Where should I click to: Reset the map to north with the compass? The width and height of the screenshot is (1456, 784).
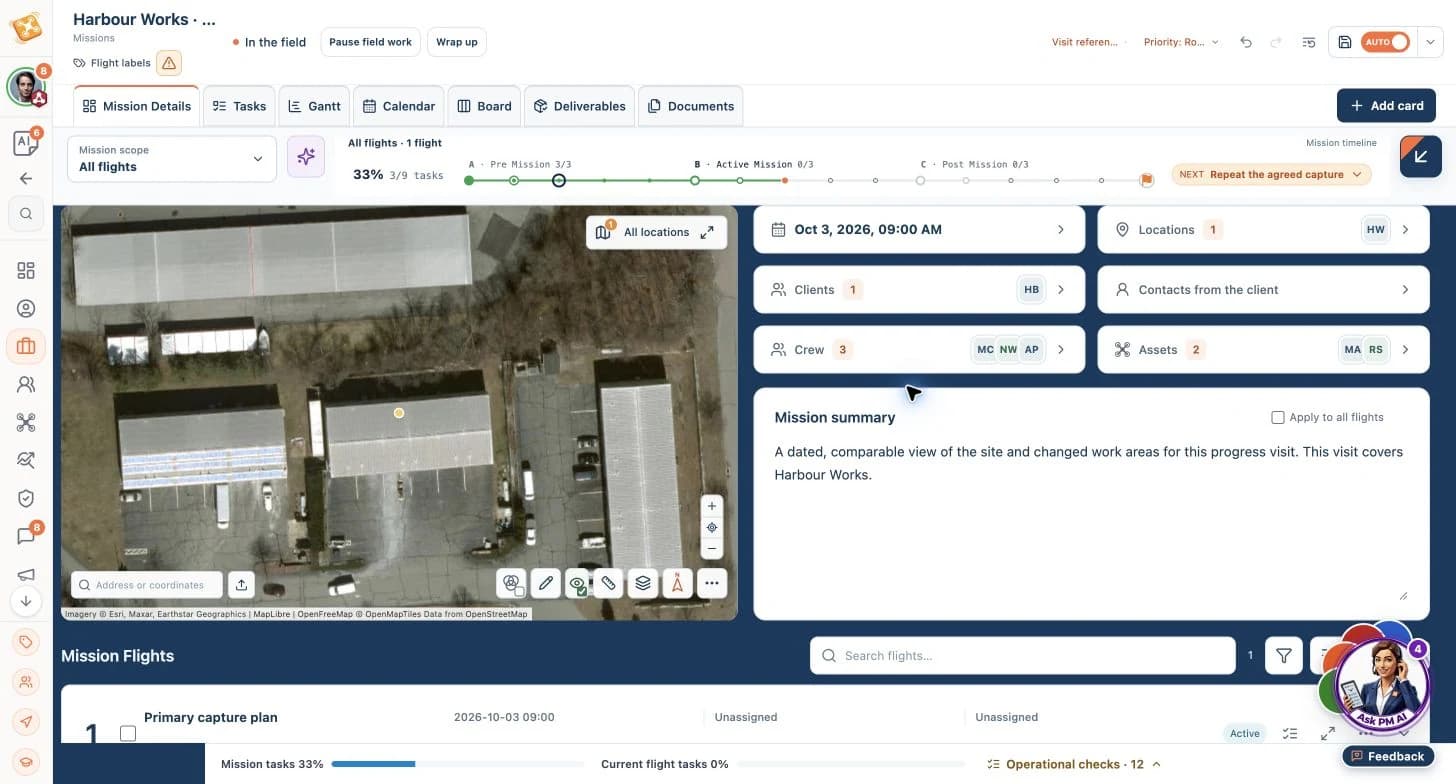pos(677,583)
